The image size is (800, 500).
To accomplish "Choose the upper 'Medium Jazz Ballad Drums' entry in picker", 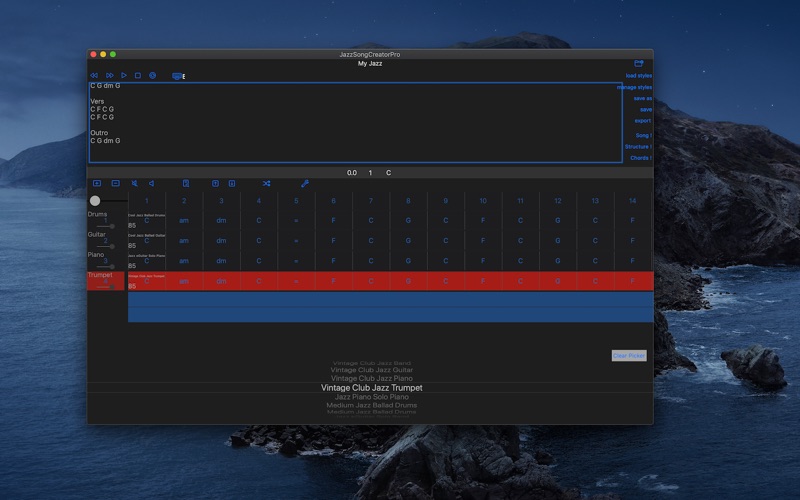I will (371, 405).
